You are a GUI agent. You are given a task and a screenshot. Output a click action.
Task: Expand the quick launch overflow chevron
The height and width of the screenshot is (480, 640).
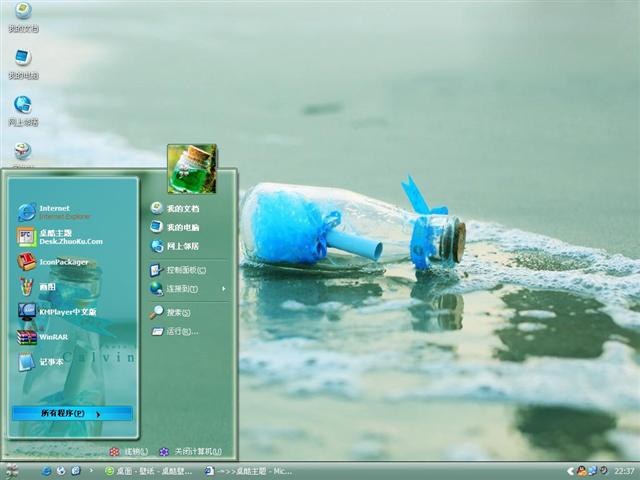coord(91,470)
